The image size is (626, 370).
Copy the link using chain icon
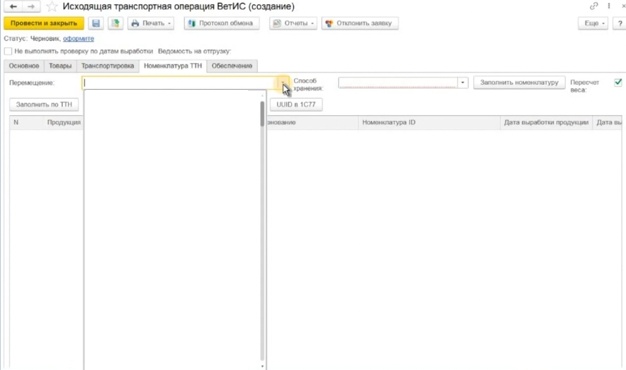click(x=594, y=6)
